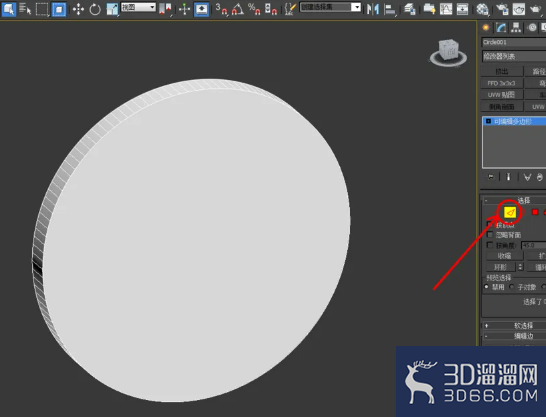Open Edit Named Selection Sets icon
The height and width of the screenshot is (417, 546).
(290, 9)
